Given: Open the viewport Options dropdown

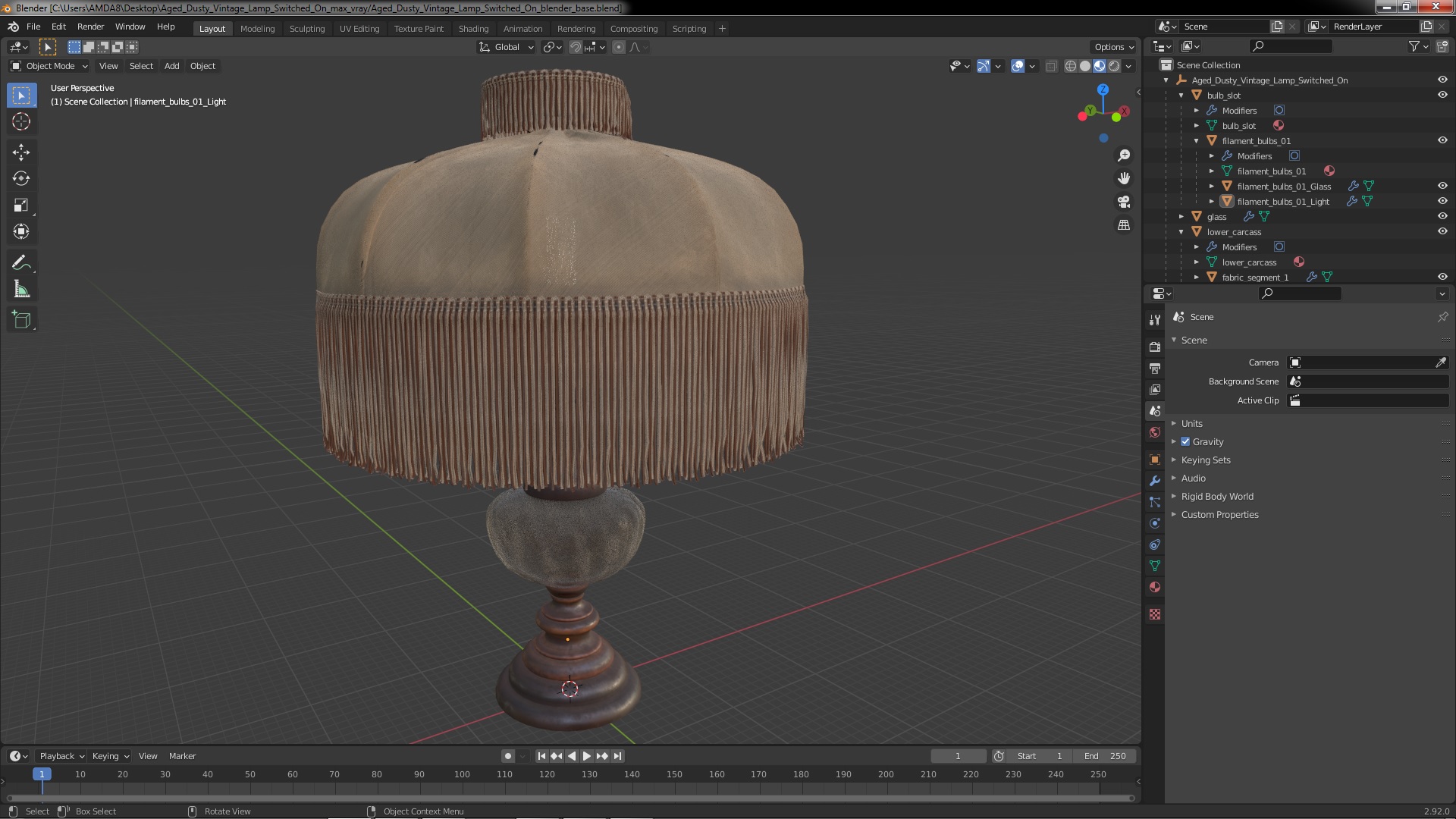Looking at the screenshot, I should tap(1114, 47).
